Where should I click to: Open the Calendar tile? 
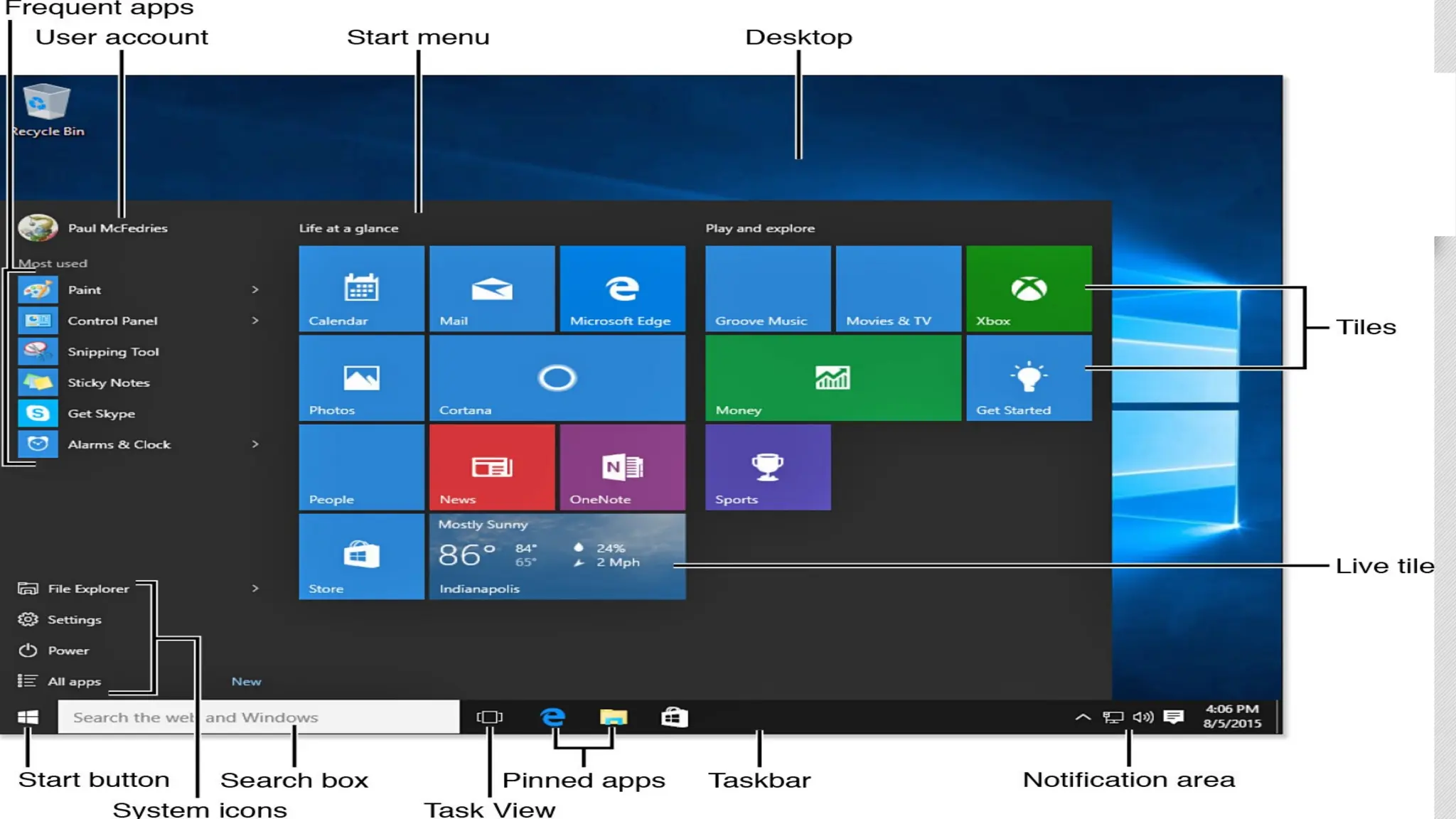click(x=361, y=289)
